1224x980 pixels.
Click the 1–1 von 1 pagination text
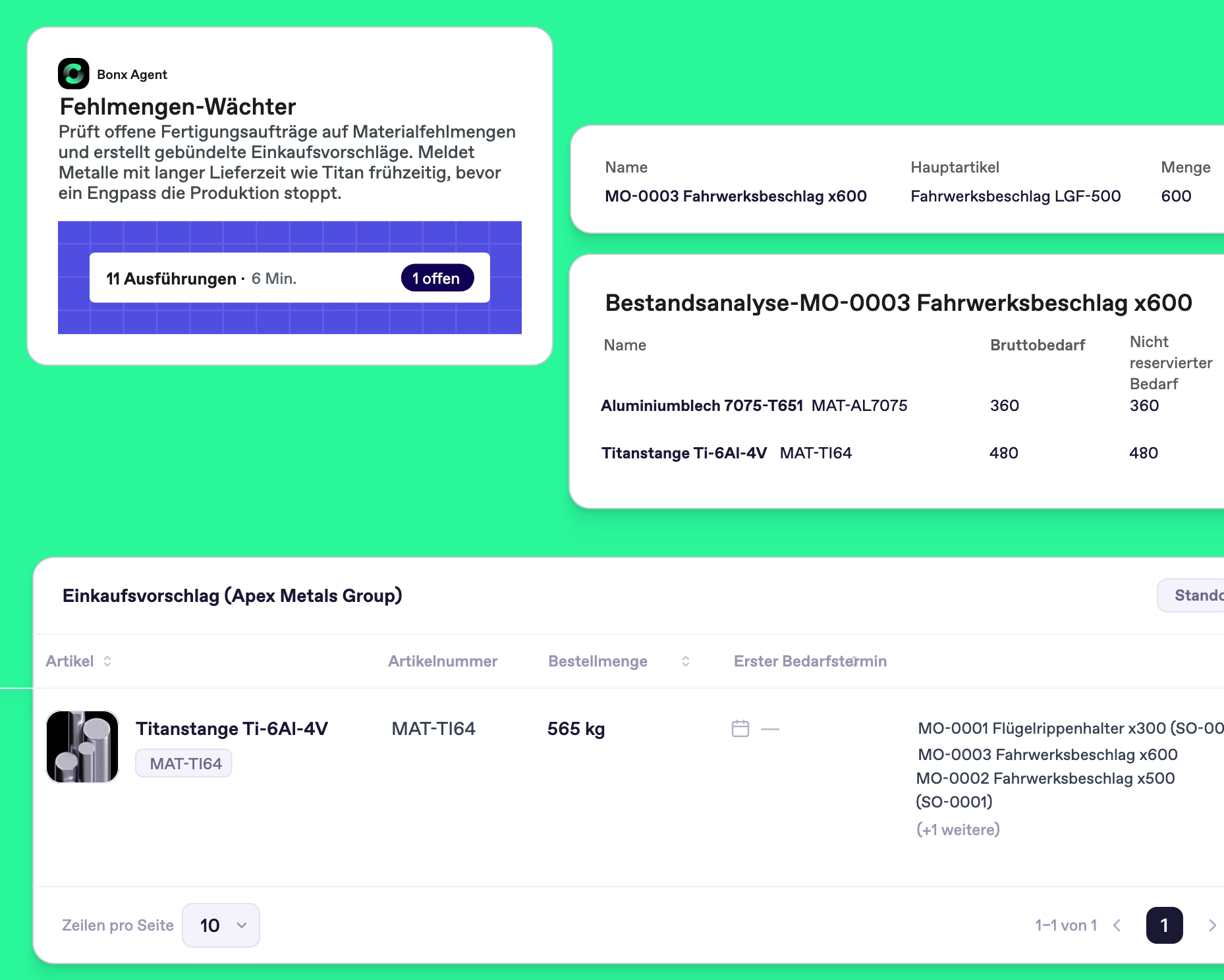click(x=1066, y=925)
